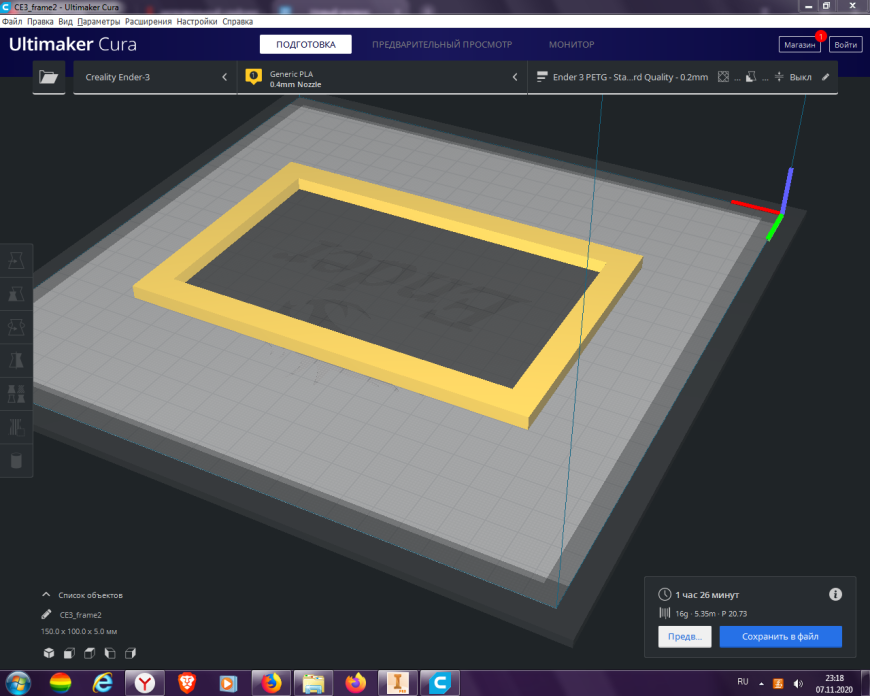The width and height of the screenshot is (870, 696).
Task: Select the Mirror tool in left toolbar
Action: [x=16, y=360]
